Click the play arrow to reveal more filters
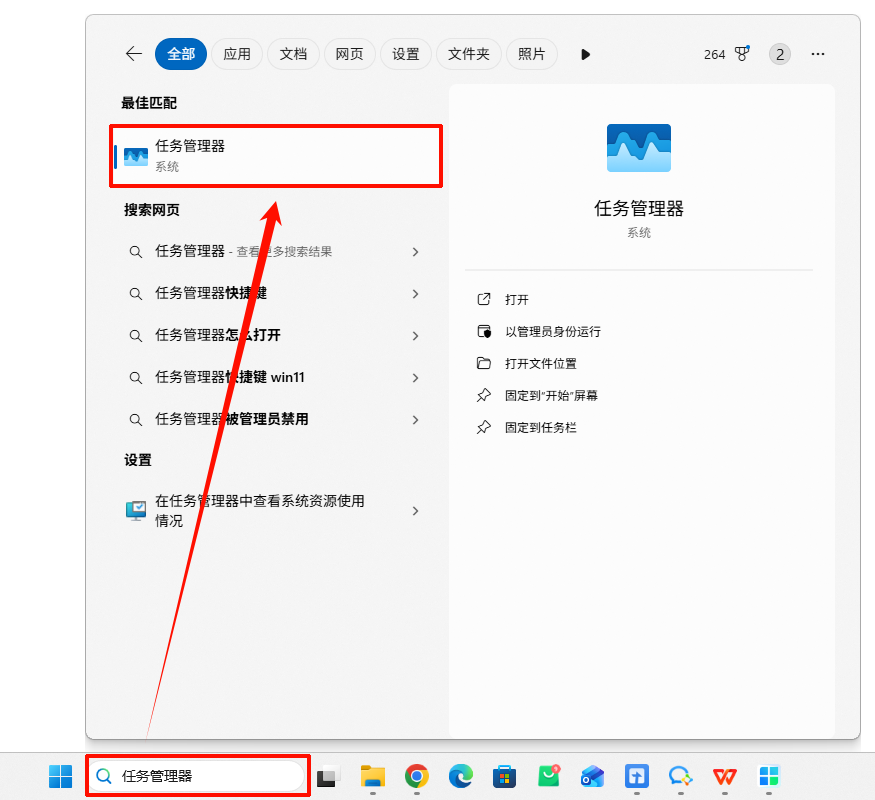Screen dimensions: 875x800 [x=585, y=54]
